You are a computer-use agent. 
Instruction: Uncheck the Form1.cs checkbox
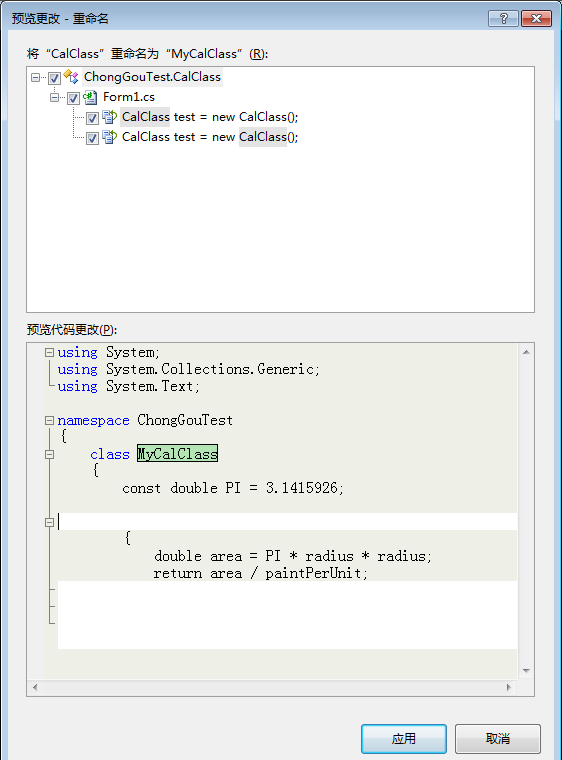(x=73, y=98)
